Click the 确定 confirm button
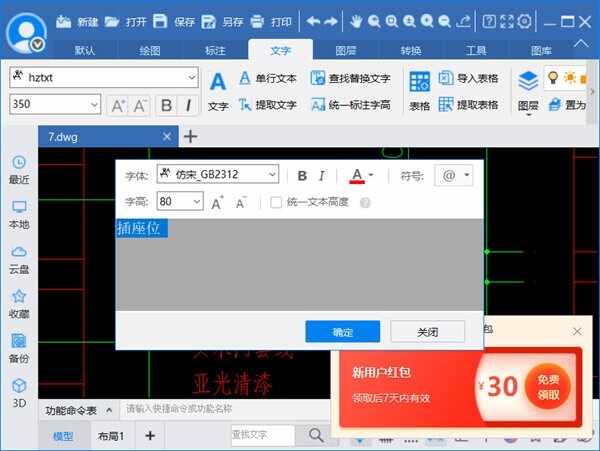Image resolution: width=600 pixels, height=451 pixels. click(342, 332)
